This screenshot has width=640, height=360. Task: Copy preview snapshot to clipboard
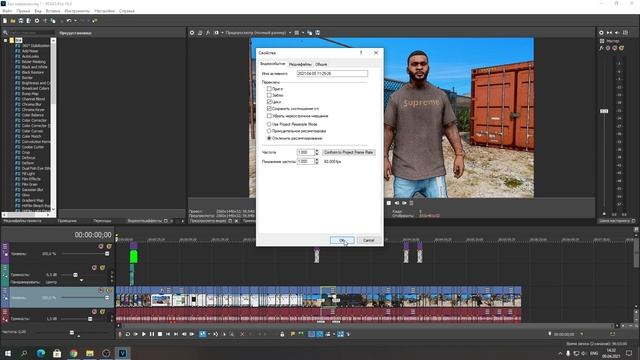coord(309,33)
